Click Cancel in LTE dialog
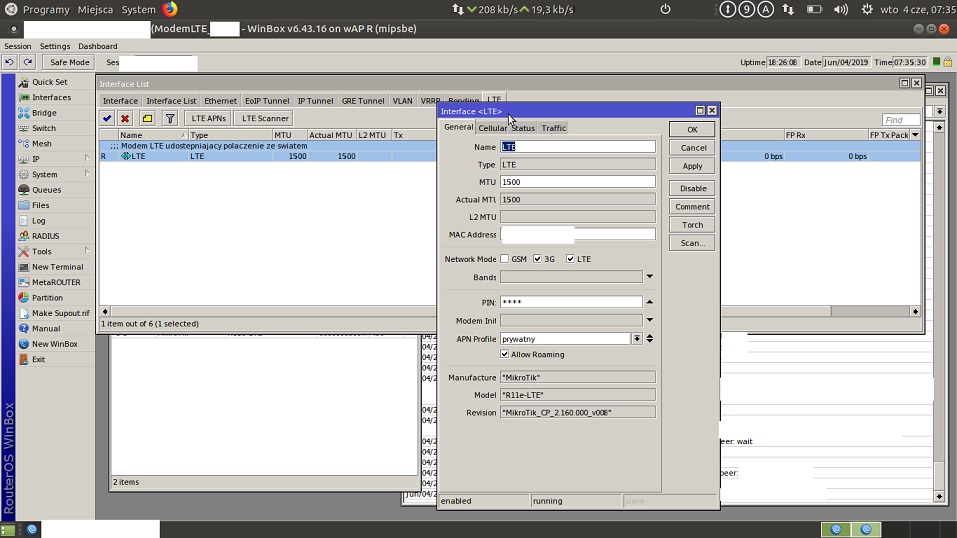This screenshot has height=538, width=957. [x=692, y=148]
